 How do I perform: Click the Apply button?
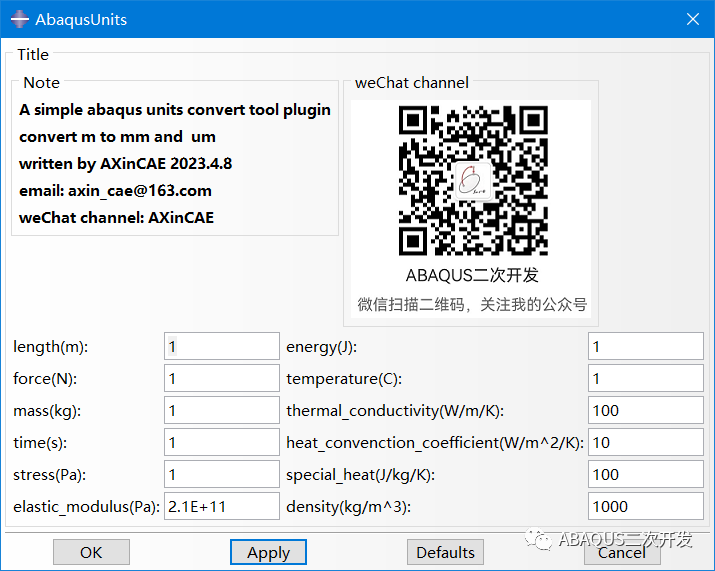coord(268,552)
